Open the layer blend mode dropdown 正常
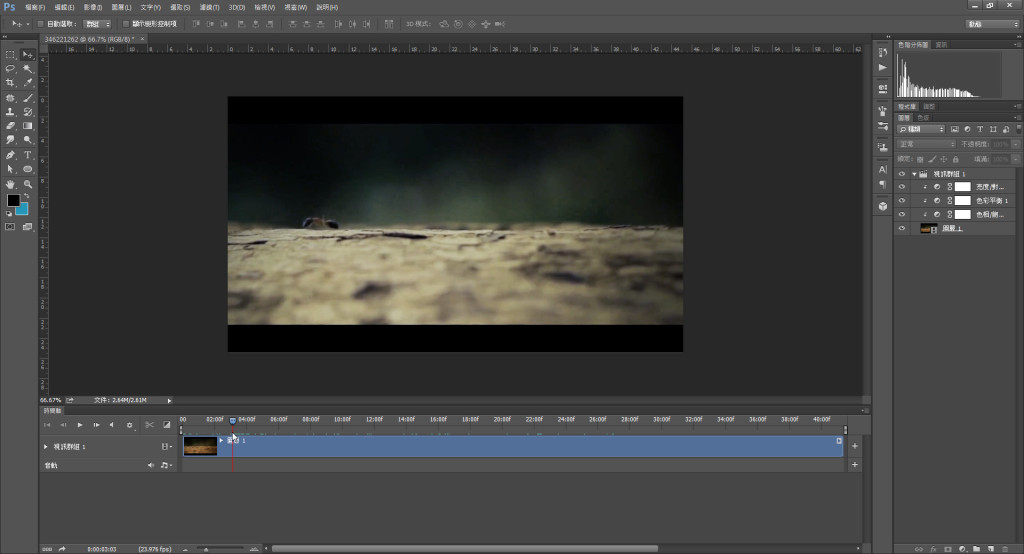This screenshot has height=554, width=1024. pos(926,144)
